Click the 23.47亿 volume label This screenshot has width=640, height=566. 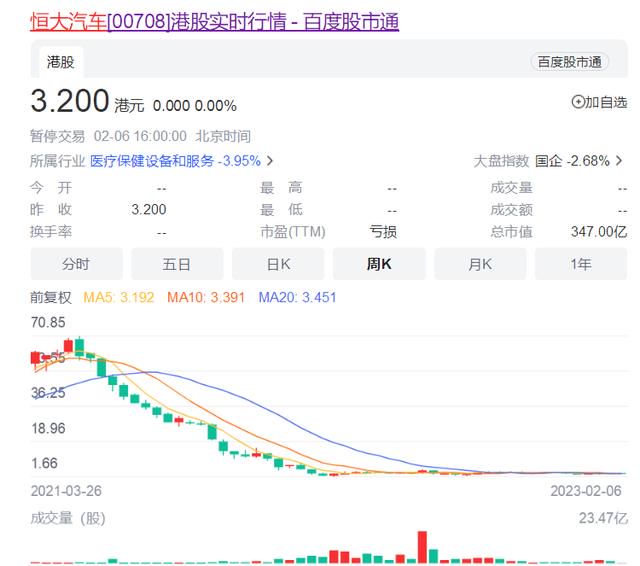[603, 518]
